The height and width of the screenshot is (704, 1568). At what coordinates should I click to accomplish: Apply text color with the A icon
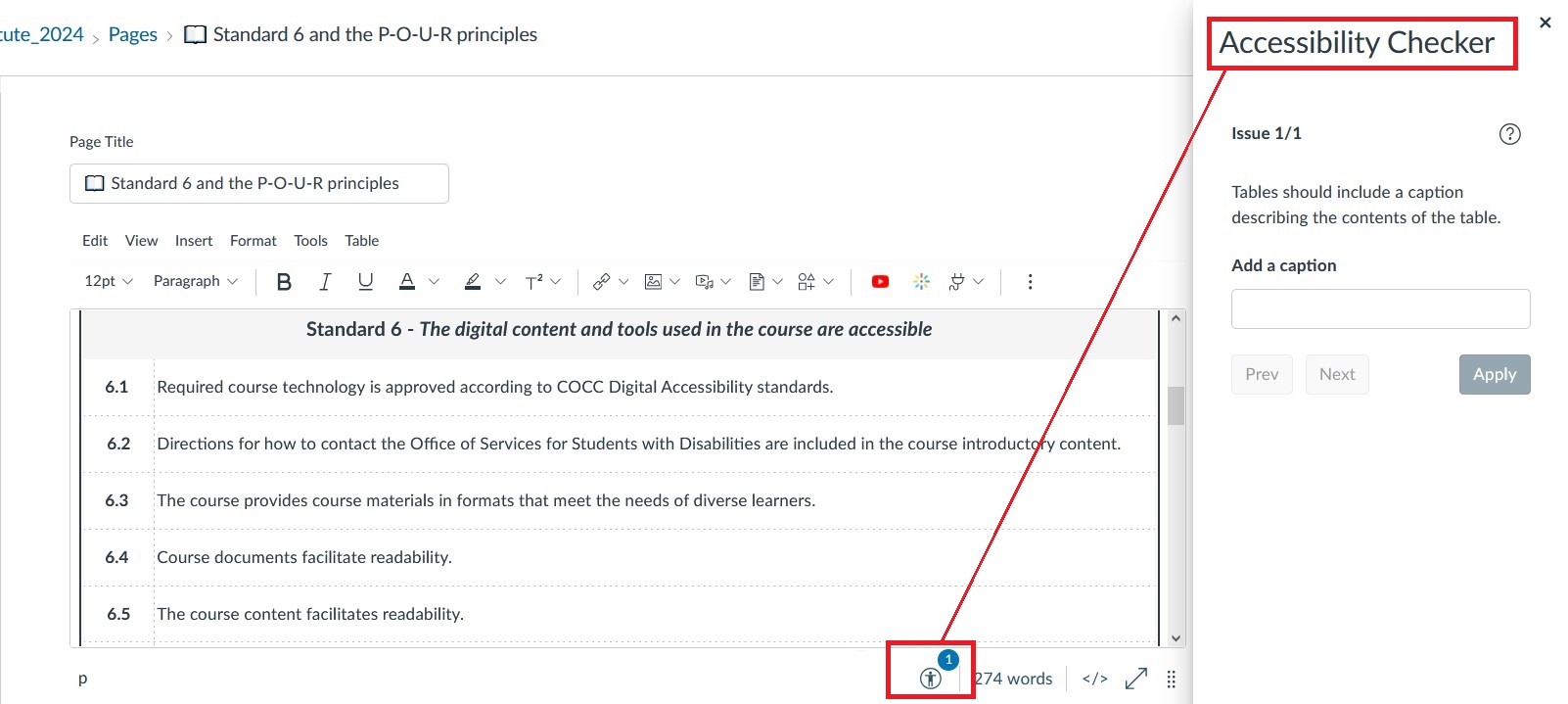[407, 282]
